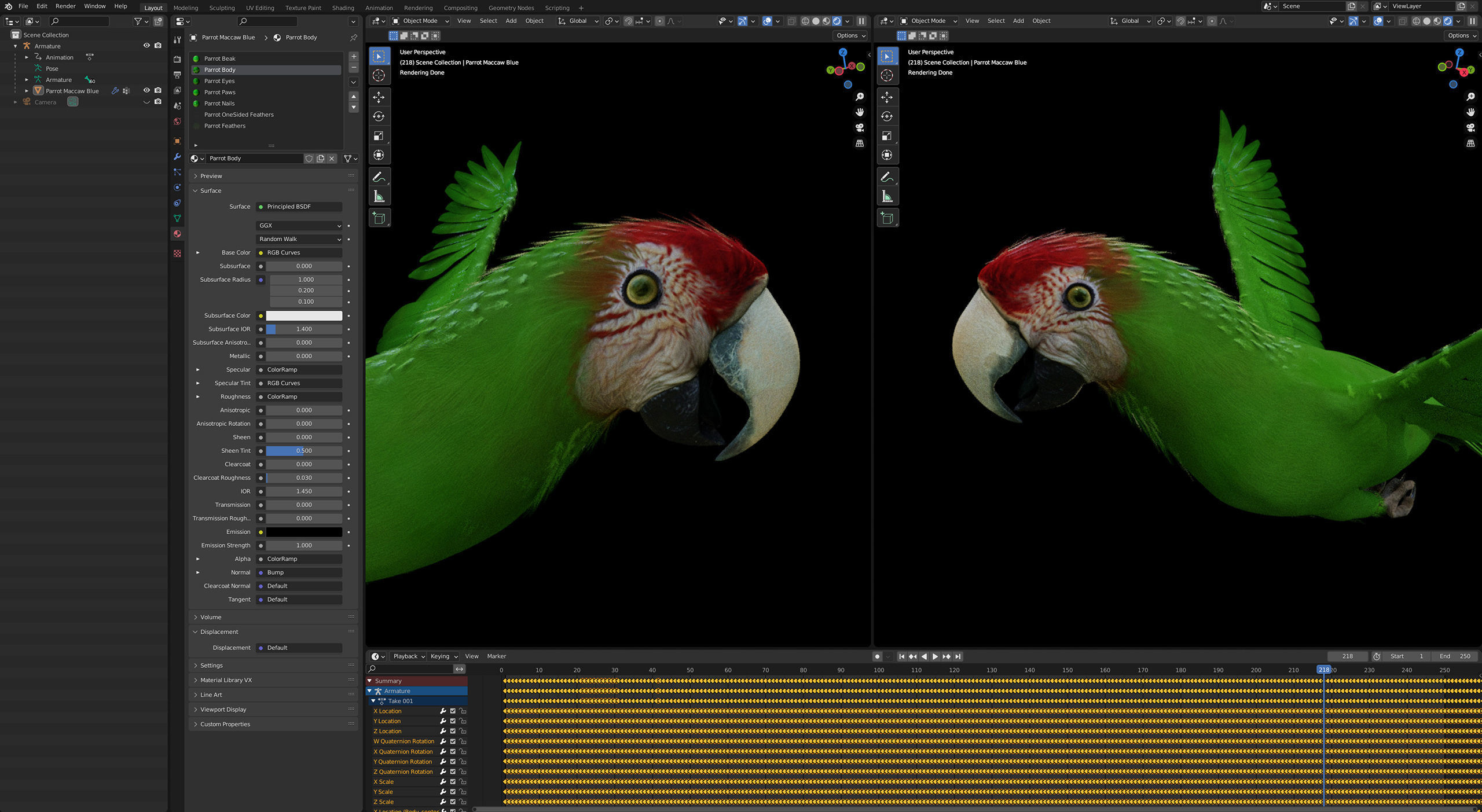Switch orthographic/perspective grid icon in left viewport
This screenshot has height=812, width=1482.
point(860,143)
